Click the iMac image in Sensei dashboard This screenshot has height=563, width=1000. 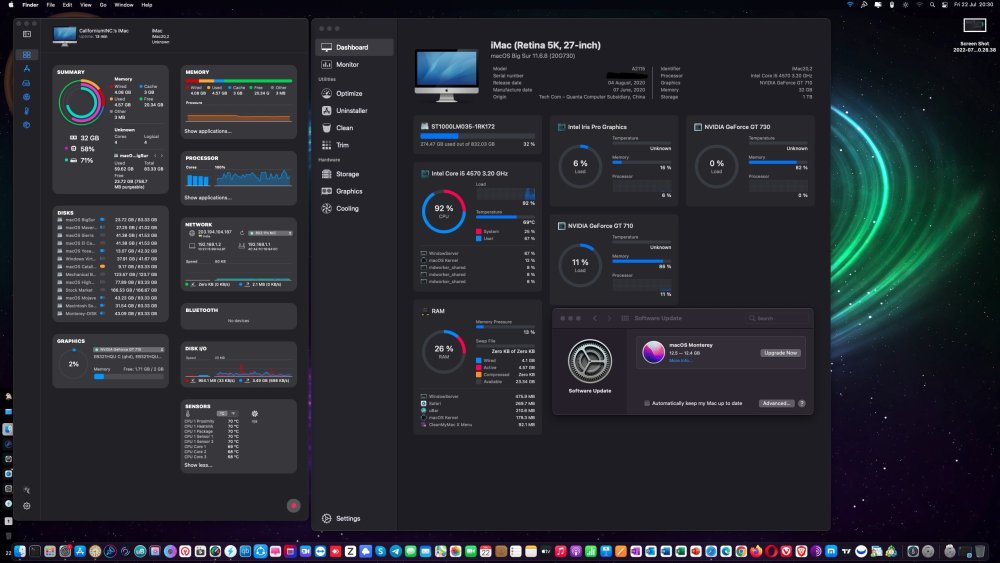click(x=446, y=75)
